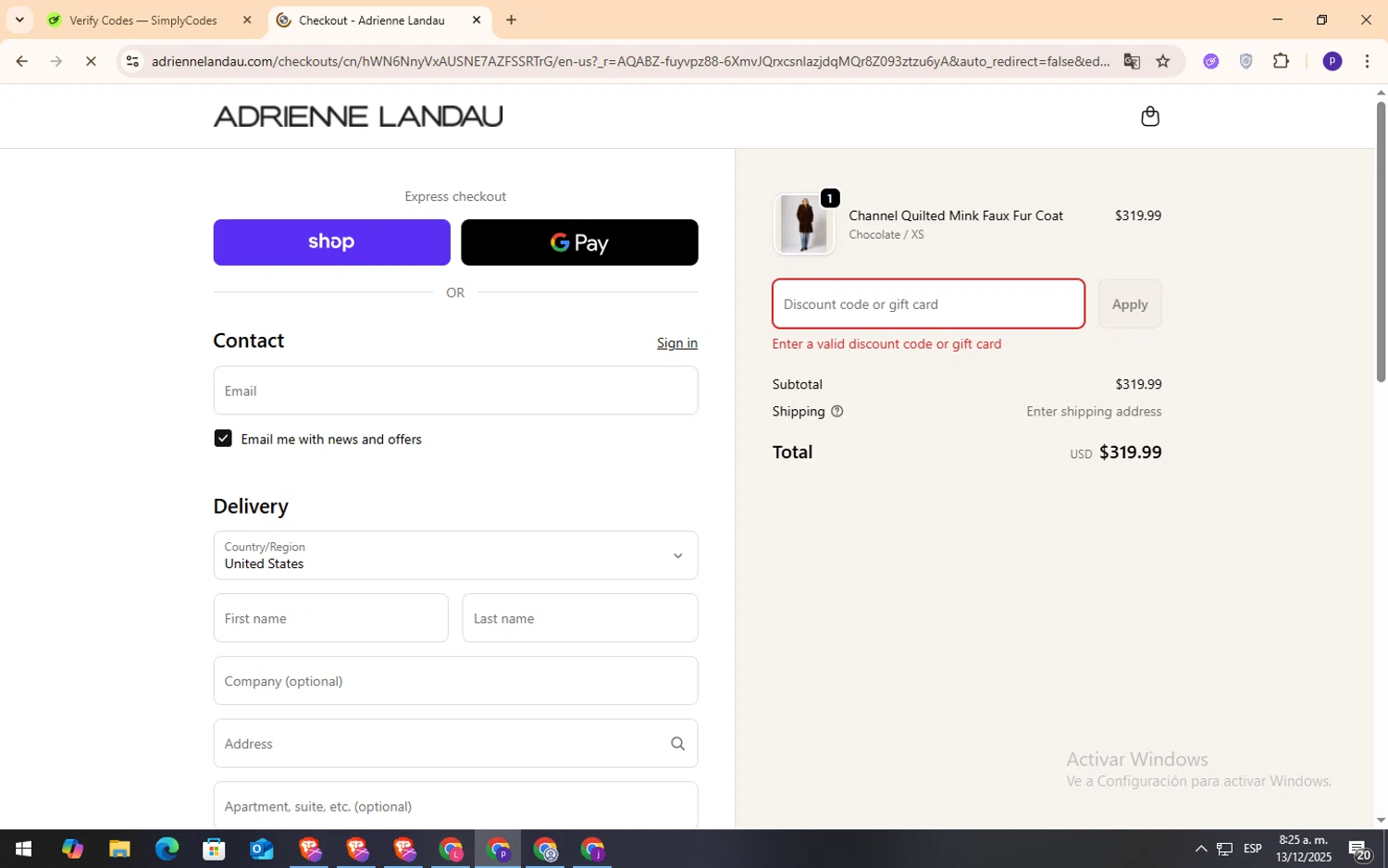Click the Address input field

455,744
